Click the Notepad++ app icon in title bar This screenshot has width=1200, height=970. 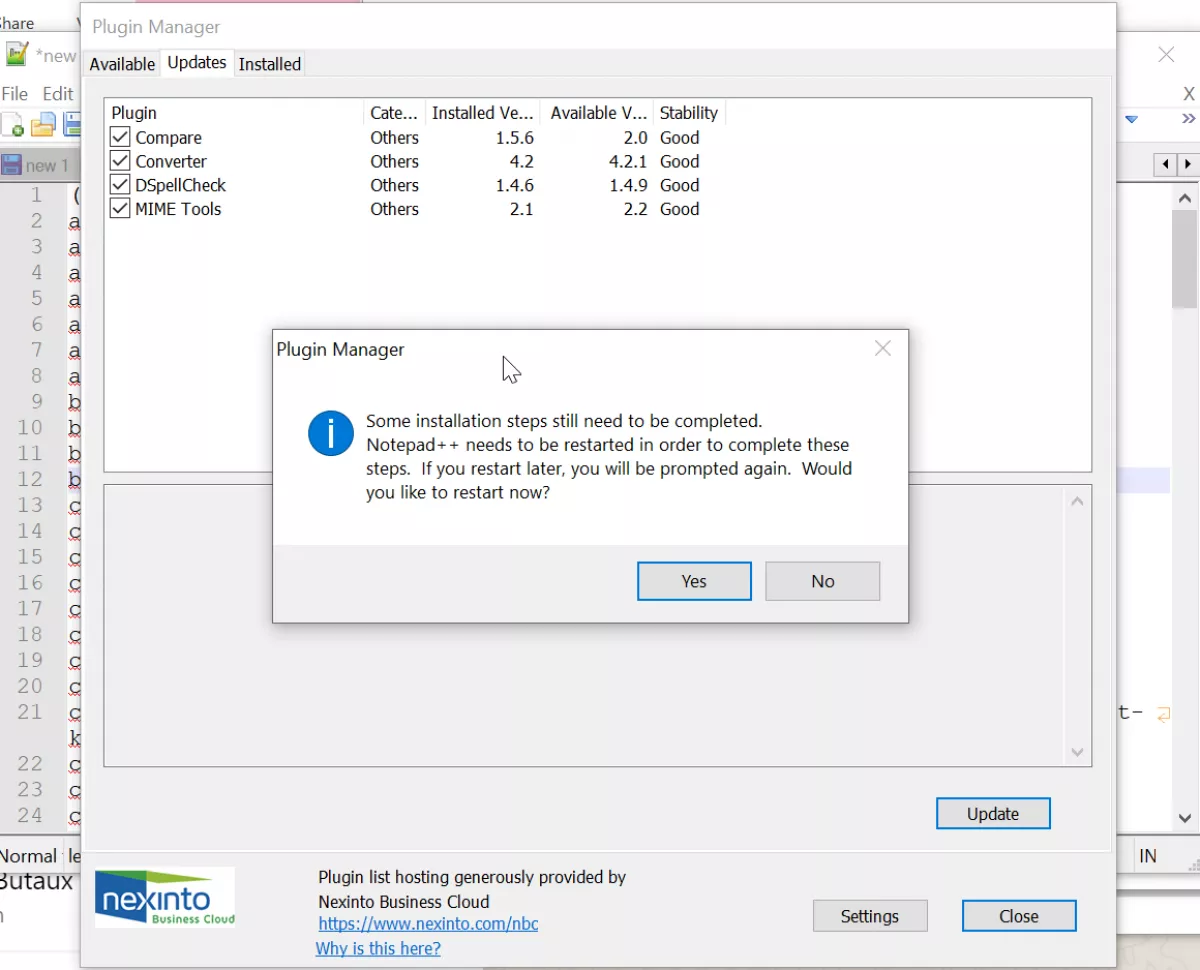16,54
